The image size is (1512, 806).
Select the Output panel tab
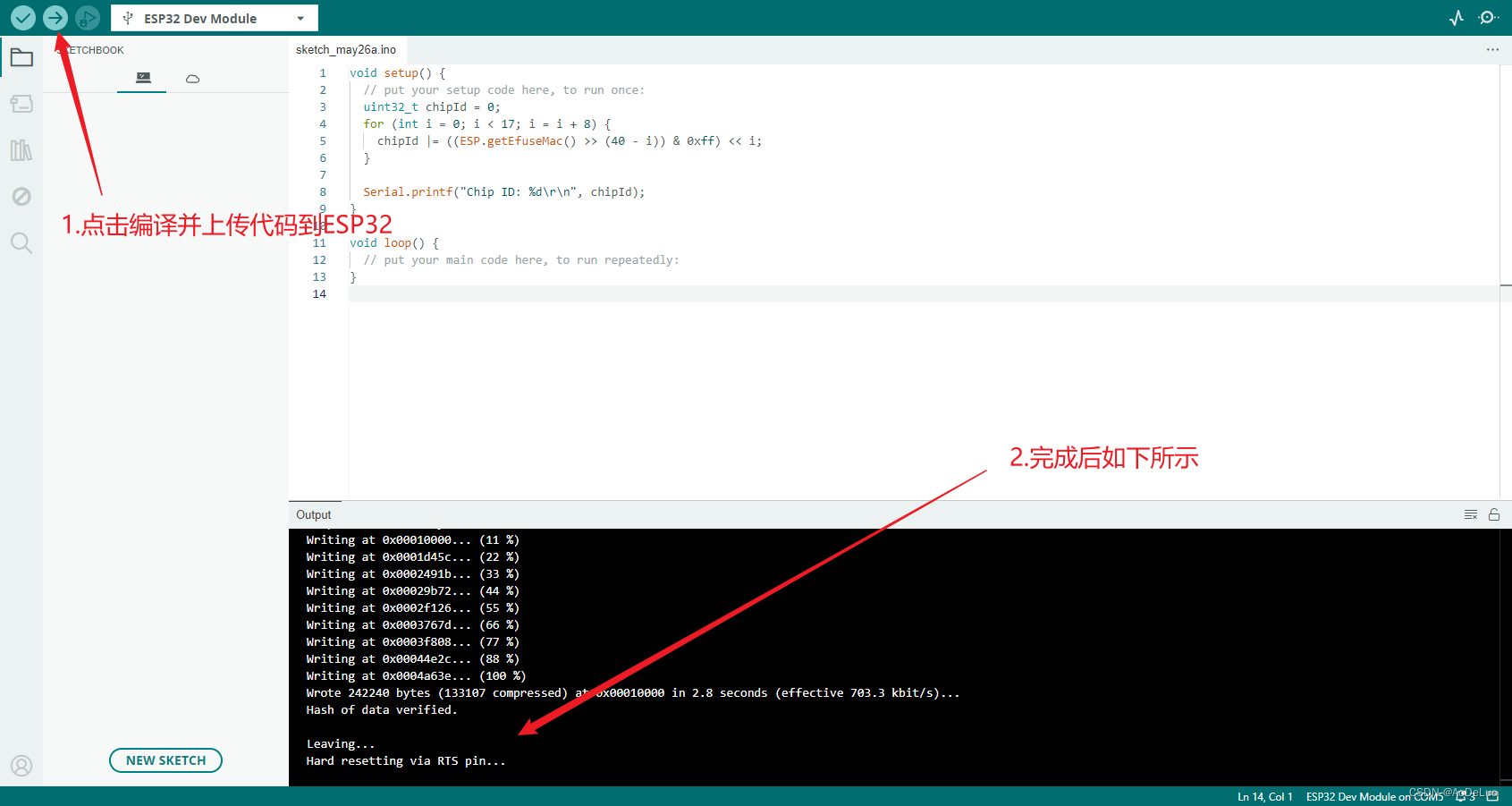314,514
